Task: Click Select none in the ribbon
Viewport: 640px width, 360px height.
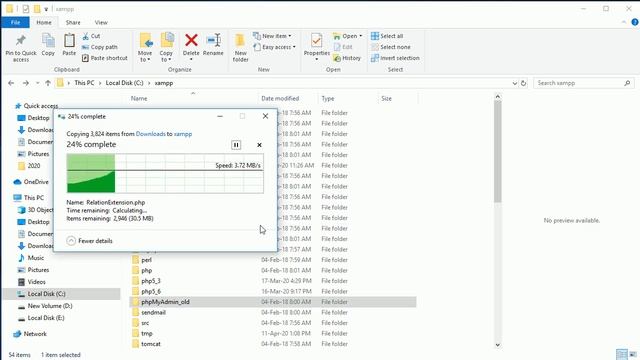Action: click(391, 47)
